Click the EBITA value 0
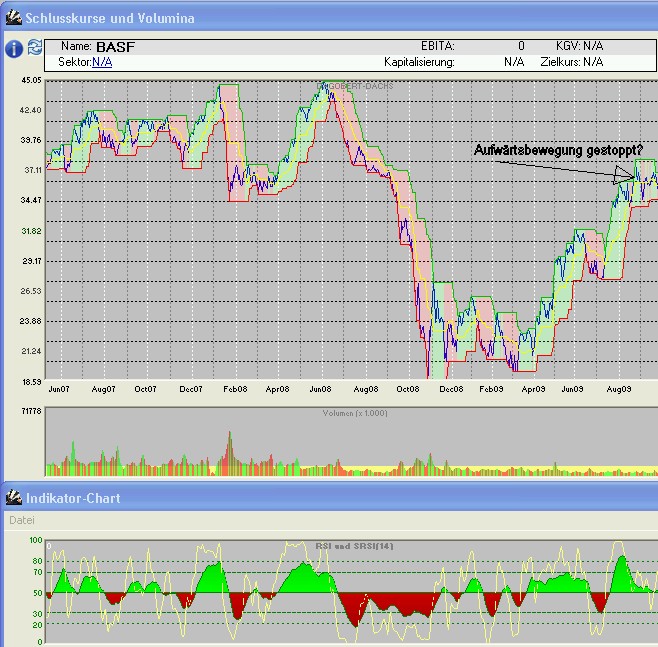The height and width of the screenshot is (647, 658). (x=521, y=45)
